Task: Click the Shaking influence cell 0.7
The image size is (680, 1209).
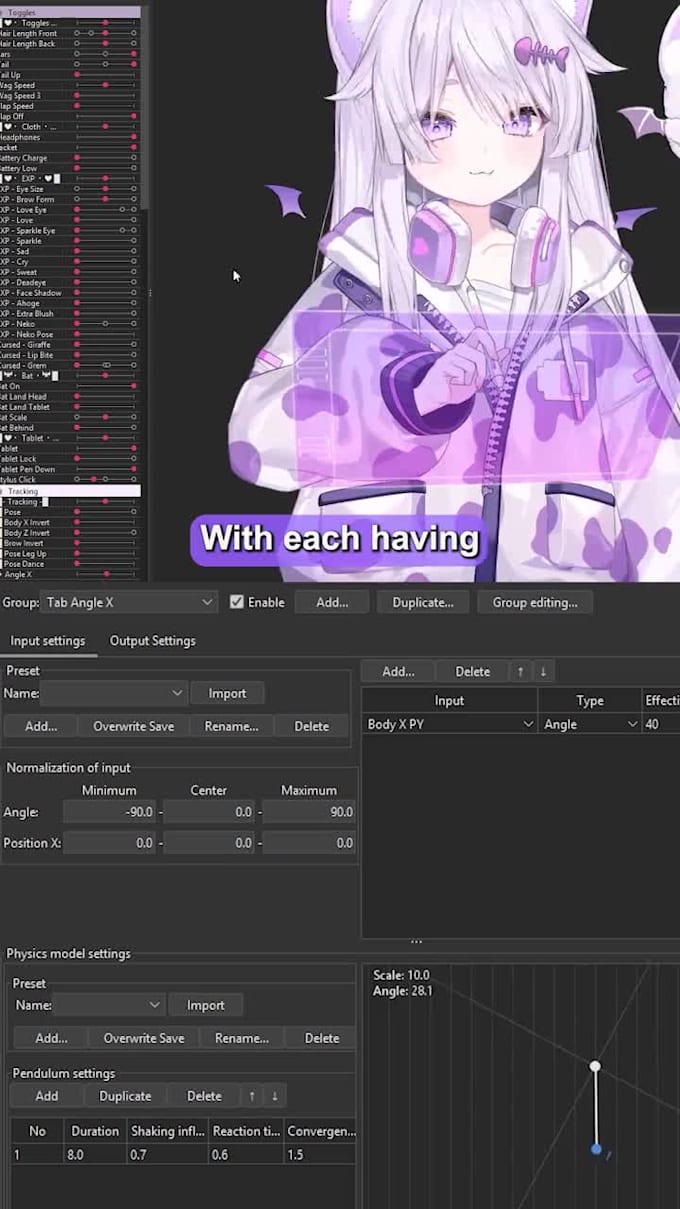Action: coord(167,1154)
